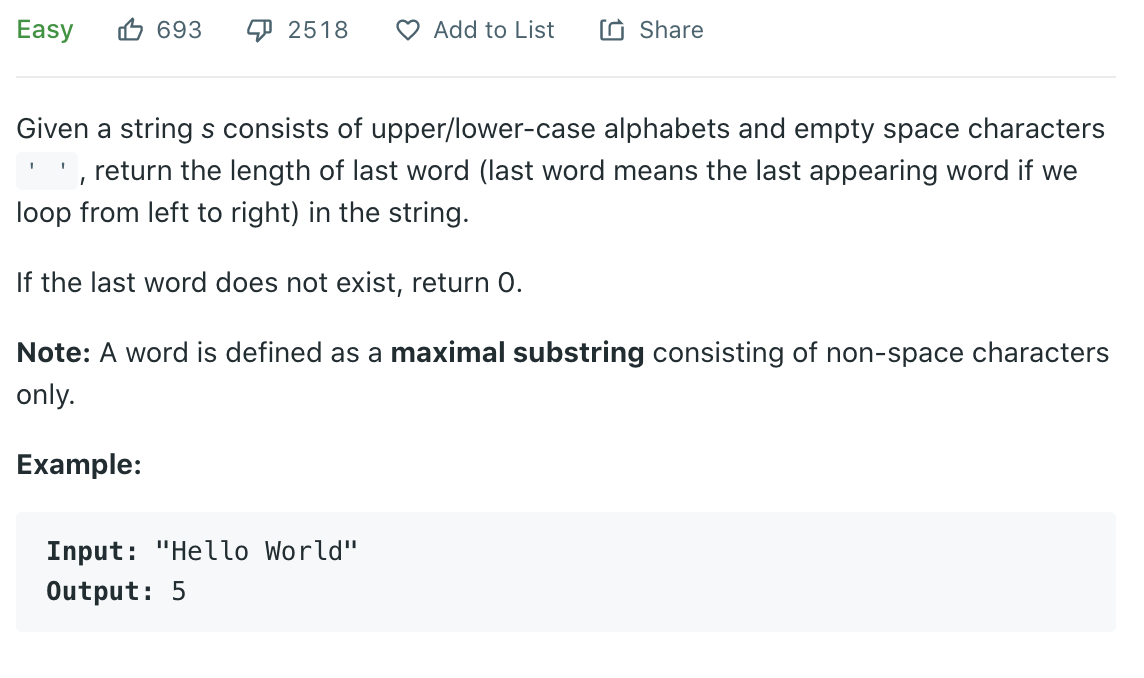The height and width of the screenshot is (678, 1144).
Task: Upvote the problem with the thumbs-up icon
Action: point(130,30)
